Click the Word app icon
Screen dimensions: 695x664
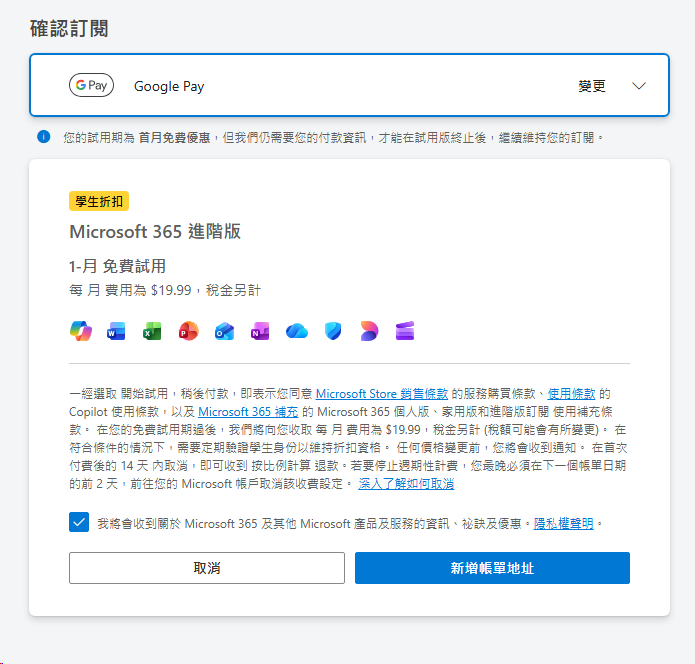(x=116, y=331)
